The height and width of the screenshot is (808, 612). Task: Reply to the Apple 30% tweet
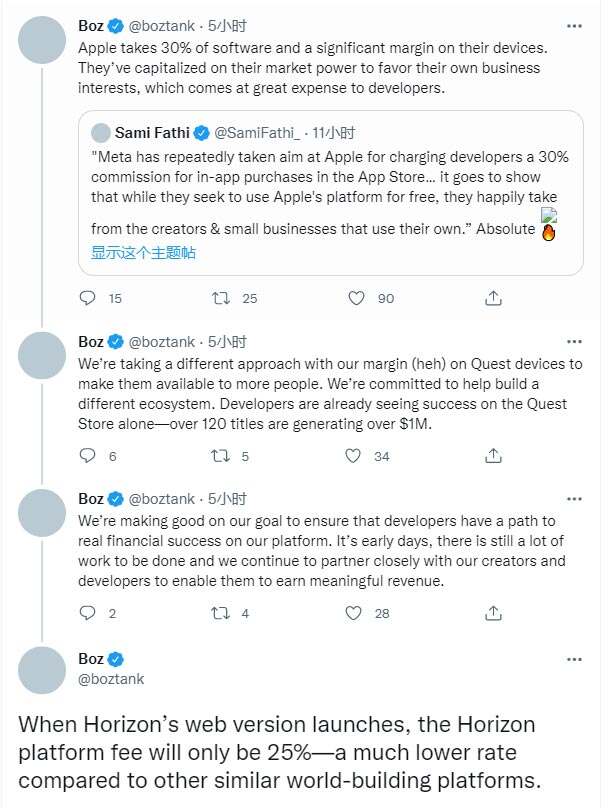[87, 298]
